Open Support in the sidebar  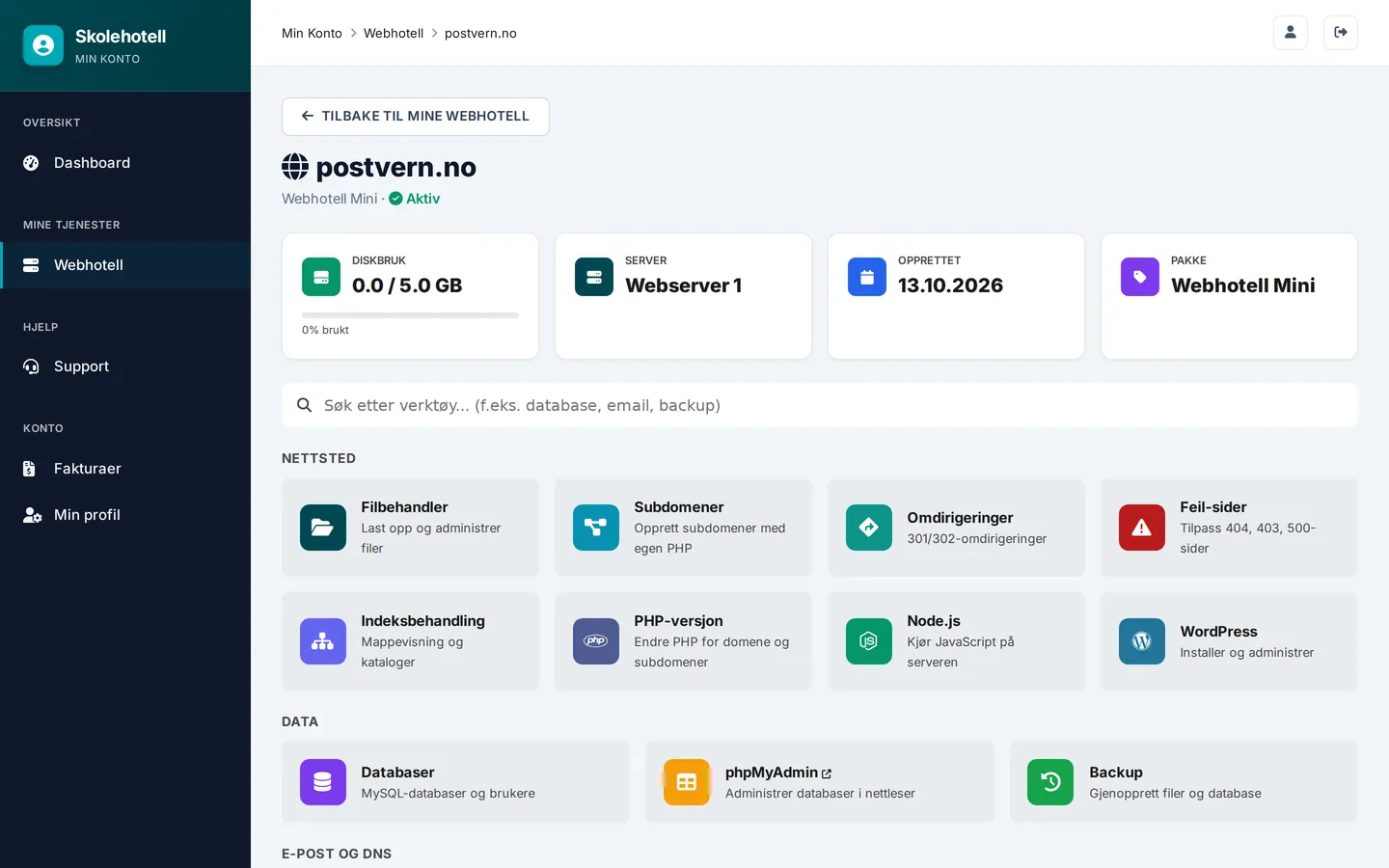(x=125, y=366)
